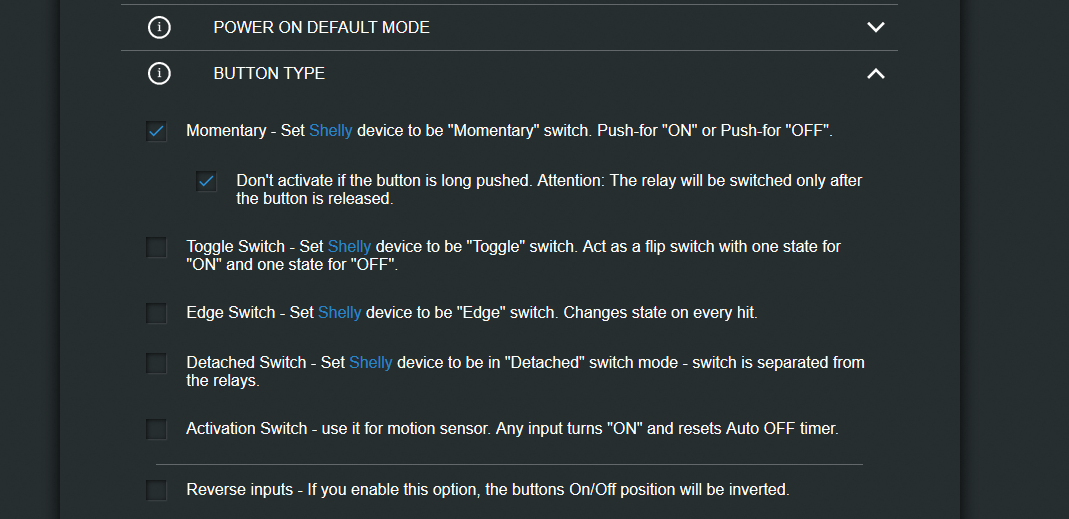
Task: Collapse the Button Type section chevron
Action: [x=876, y=73]
